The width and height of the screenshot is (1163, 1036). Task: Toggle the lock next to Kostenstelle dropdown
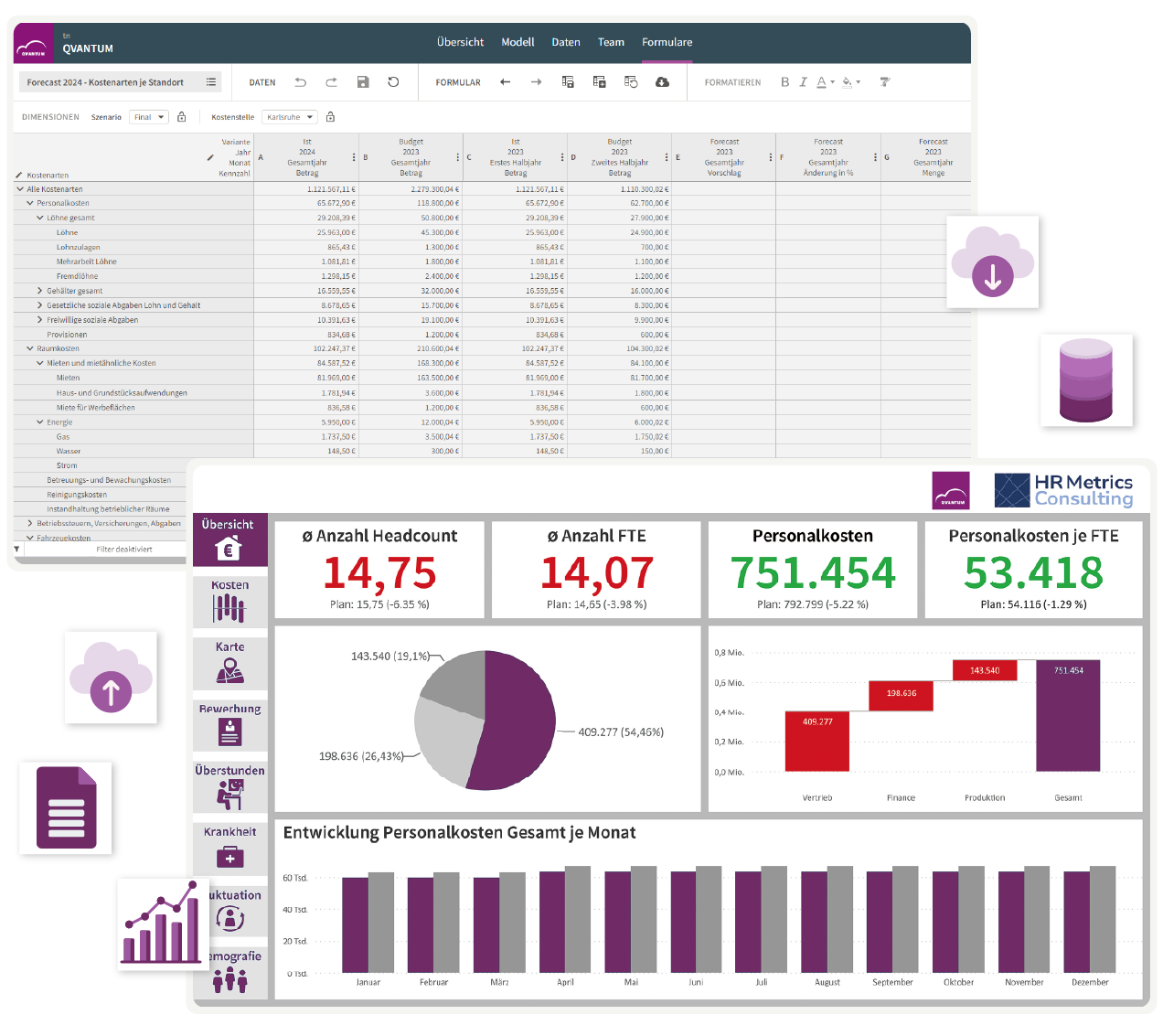(x=331, y=117)
